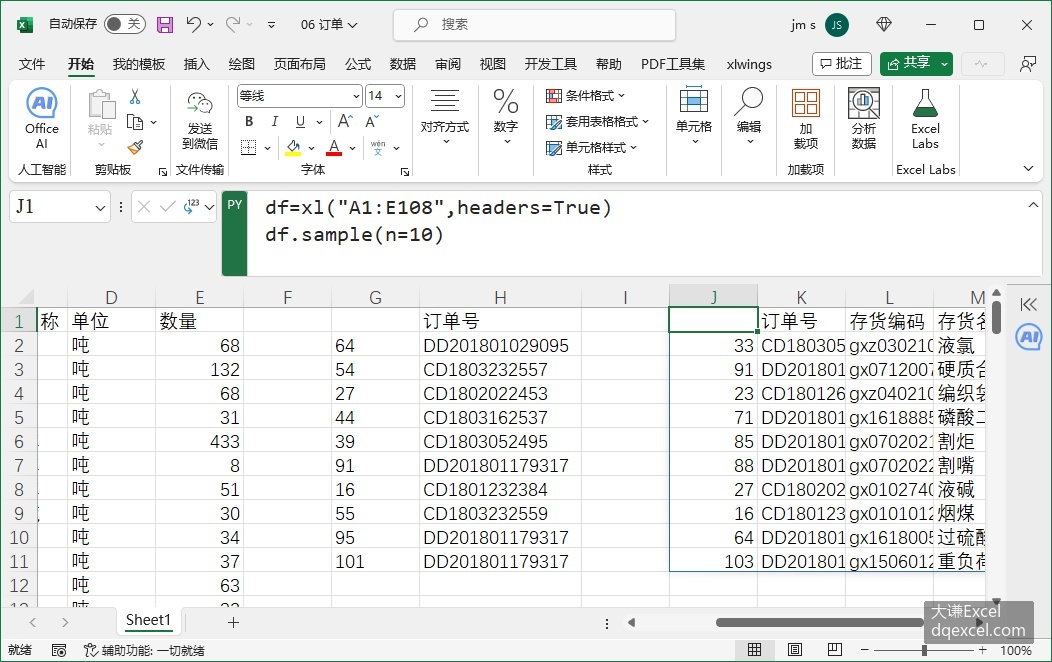This screenshot has width=1052, height=662.
Task: Apply Bold formatting
Action: pos(249,121)
